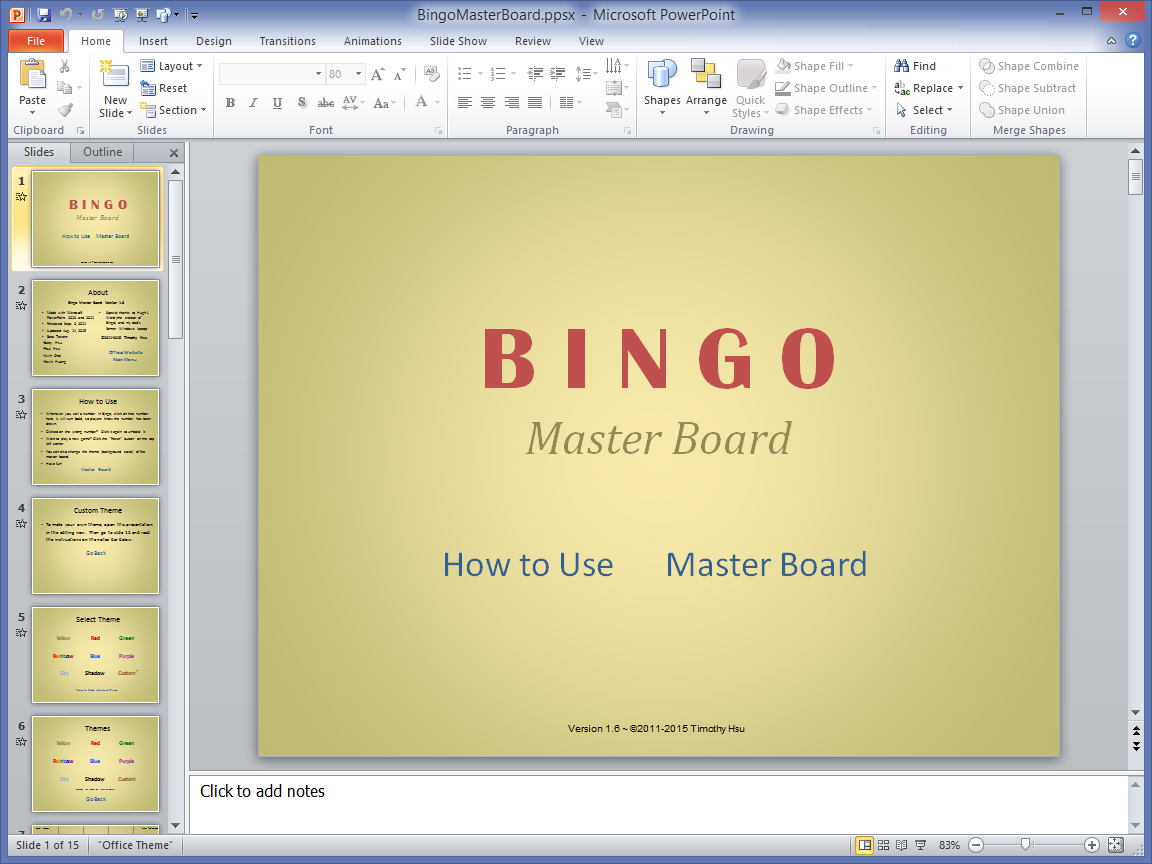1152x864 pixels.
Task: Switch to Slide Sorter view in status bar
Action: click(884, 845)
